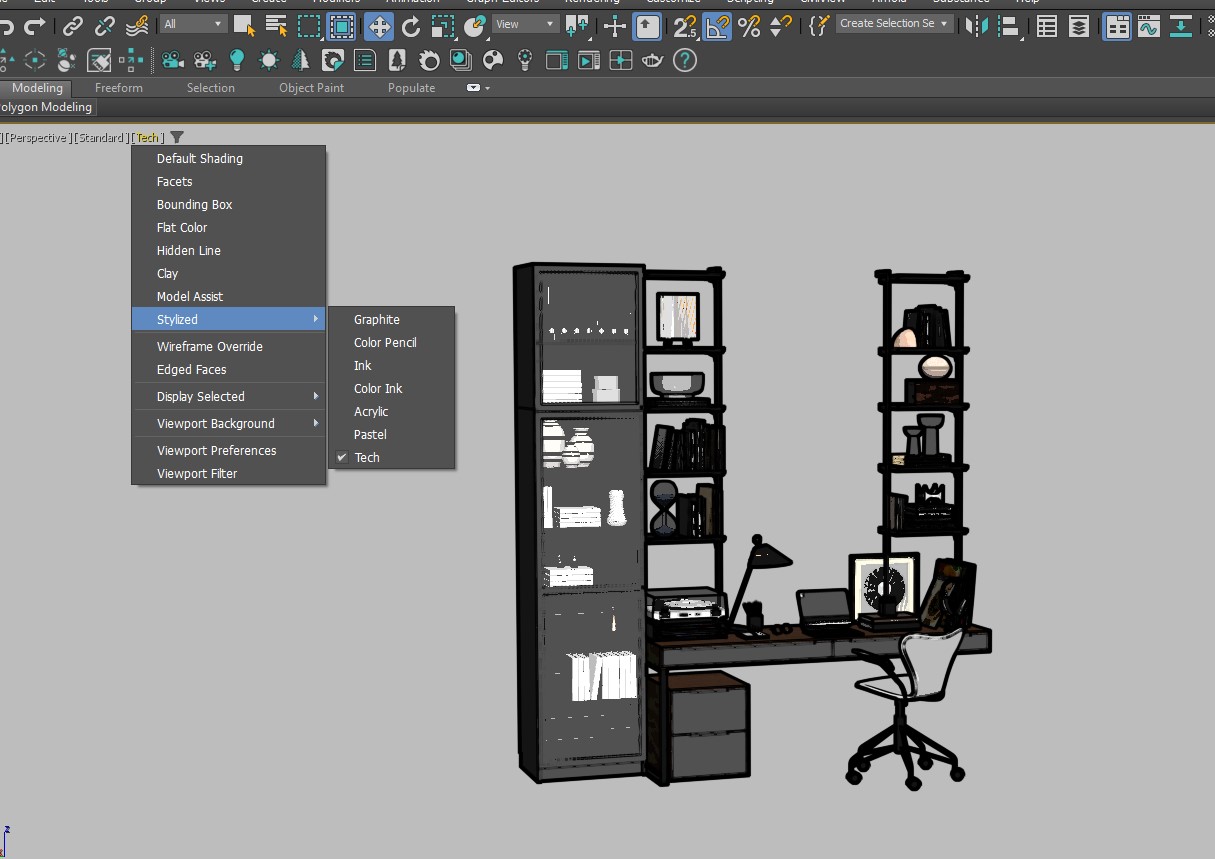The height and width of the screenshot is (859, 1215).
Task: Click the Select and Move tool
Action: click(x=378, y=26)
